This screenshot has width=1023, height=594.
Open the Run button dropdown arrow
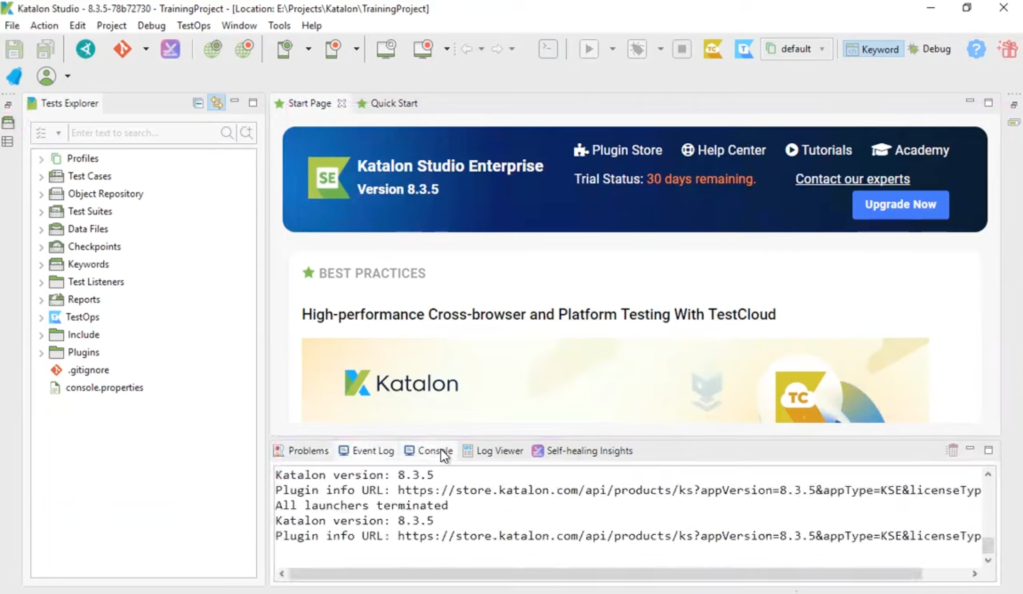pyautogui.click(x=612, y=49)
